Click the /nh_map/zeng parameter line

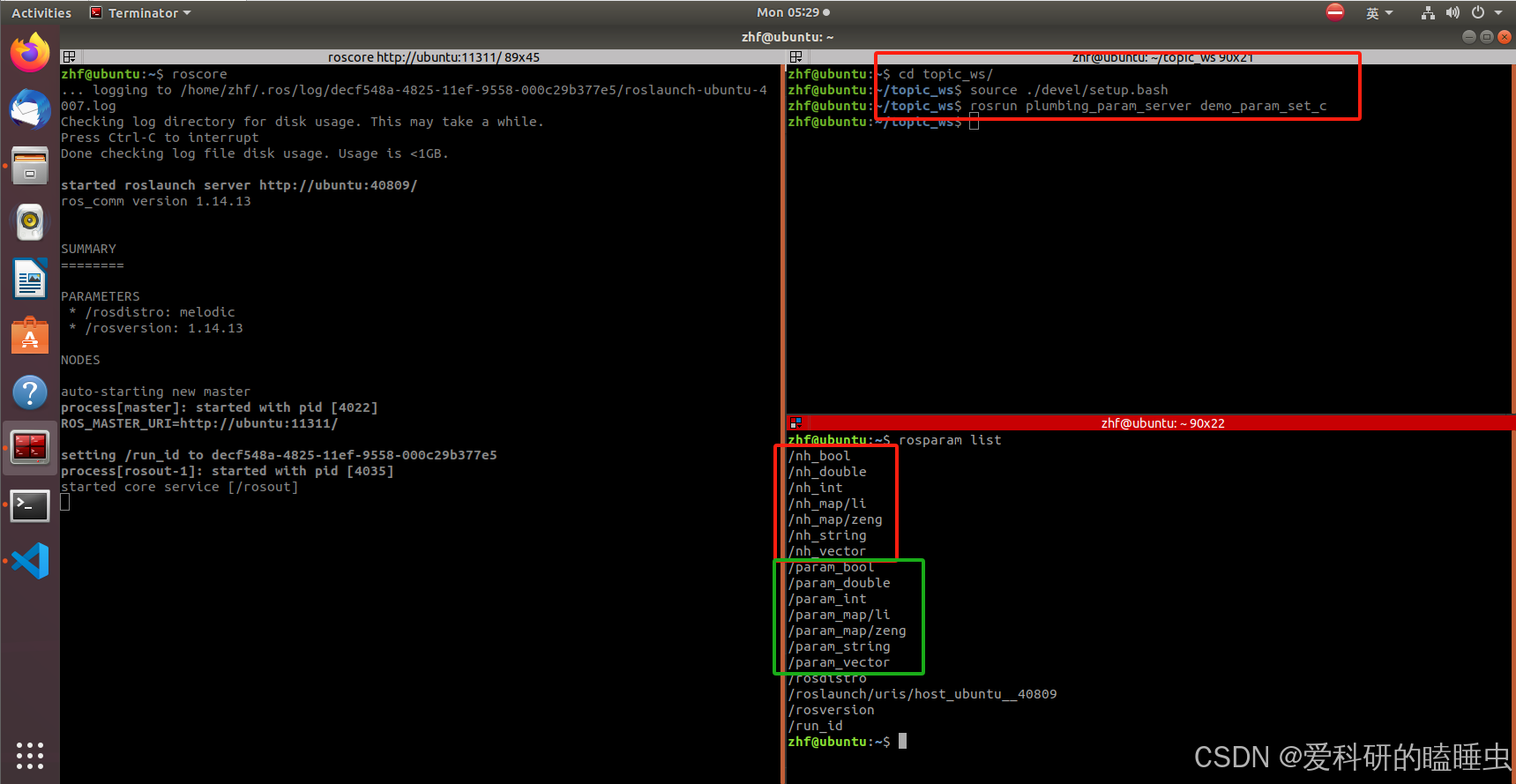tap(835, 519)
